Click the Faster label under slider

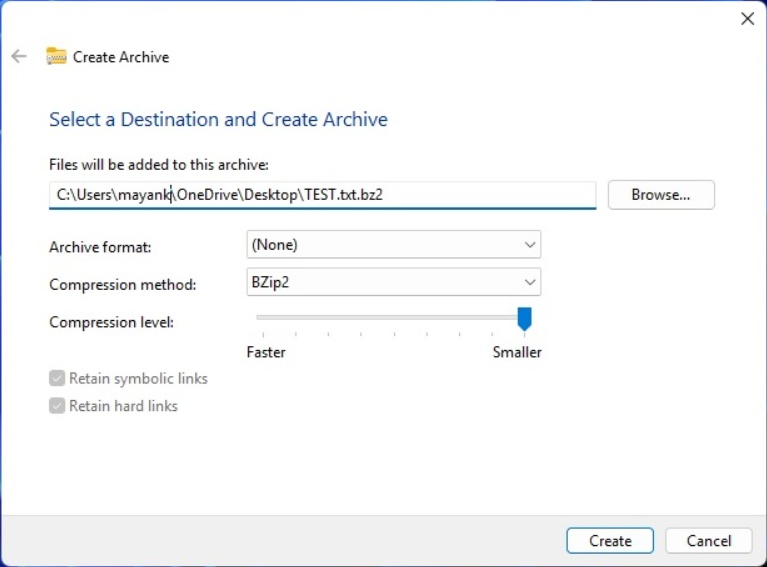point(266,352)
